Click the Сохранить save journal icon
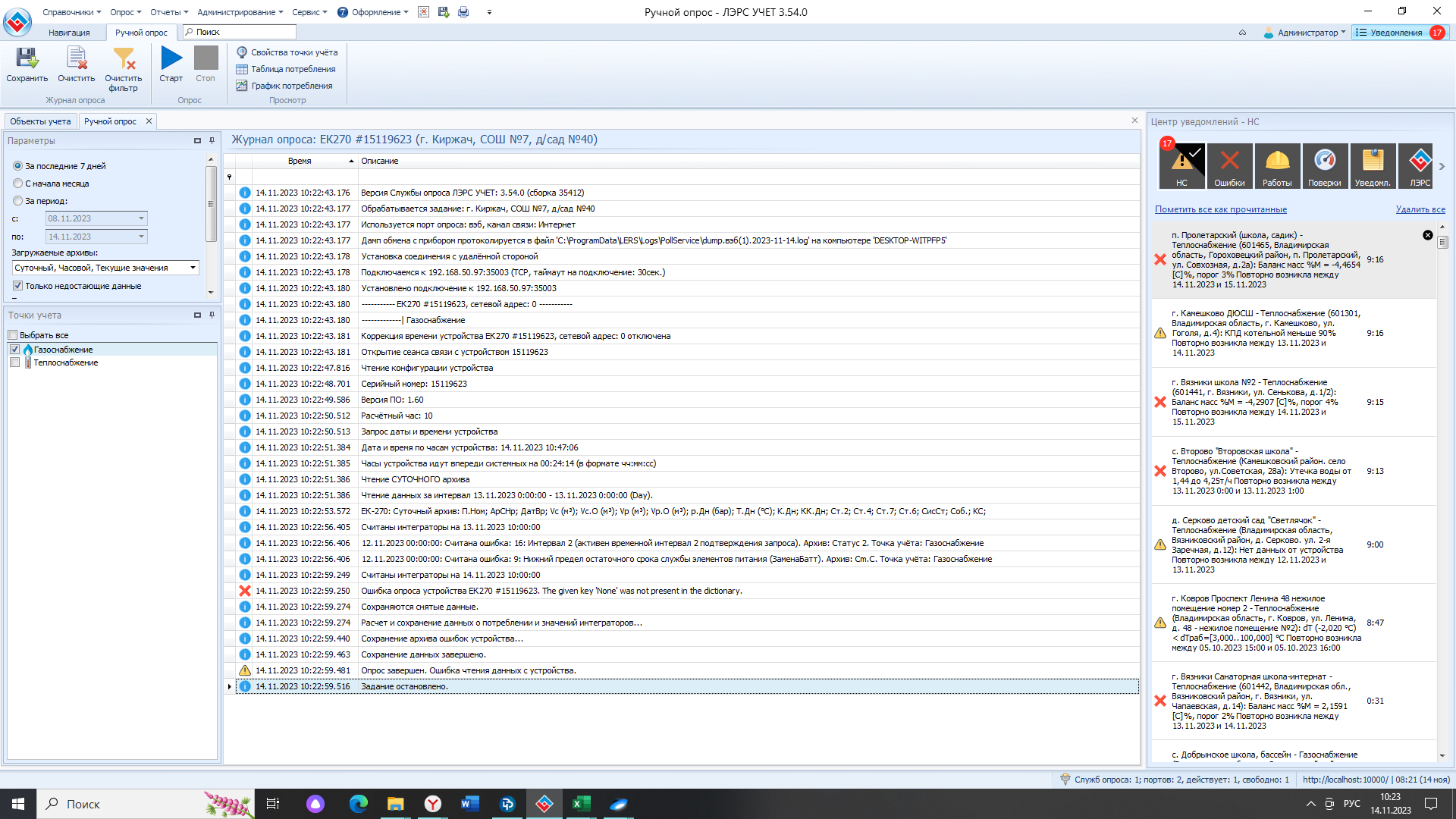Image resolution: width=1456 pixels, height=819 pixels. [x=27, y=59]
